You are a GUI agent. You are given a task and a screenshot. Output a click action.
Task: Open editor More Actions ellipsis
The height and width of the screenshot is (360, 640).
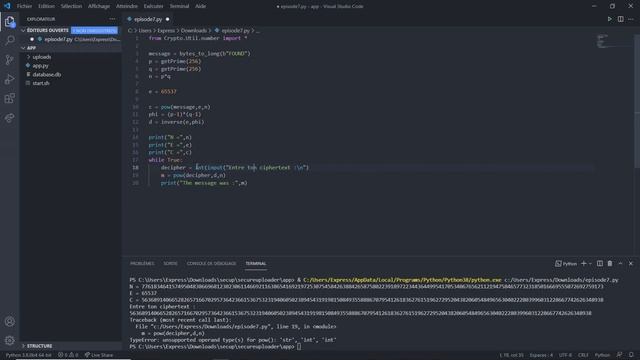pos(631,19)
